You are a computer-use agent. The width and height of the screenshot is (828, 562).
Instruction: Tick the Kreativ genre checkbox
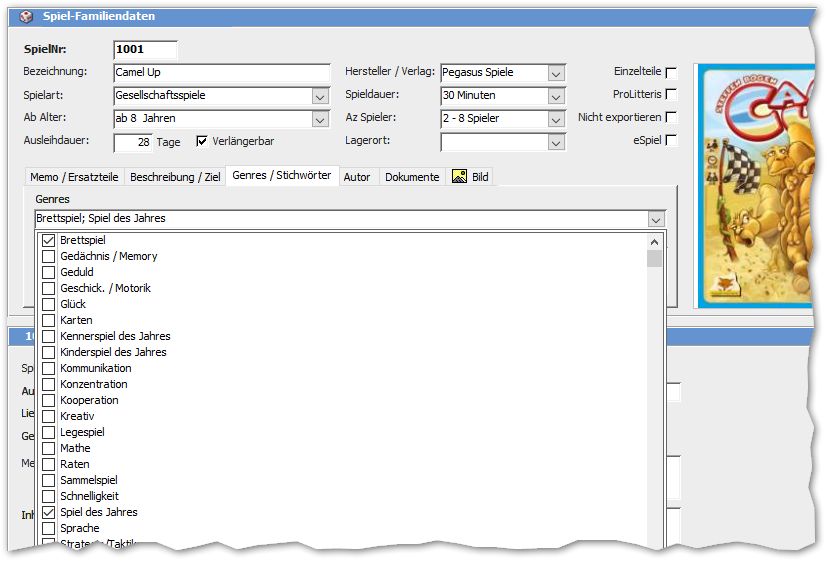tap(49, 416)
